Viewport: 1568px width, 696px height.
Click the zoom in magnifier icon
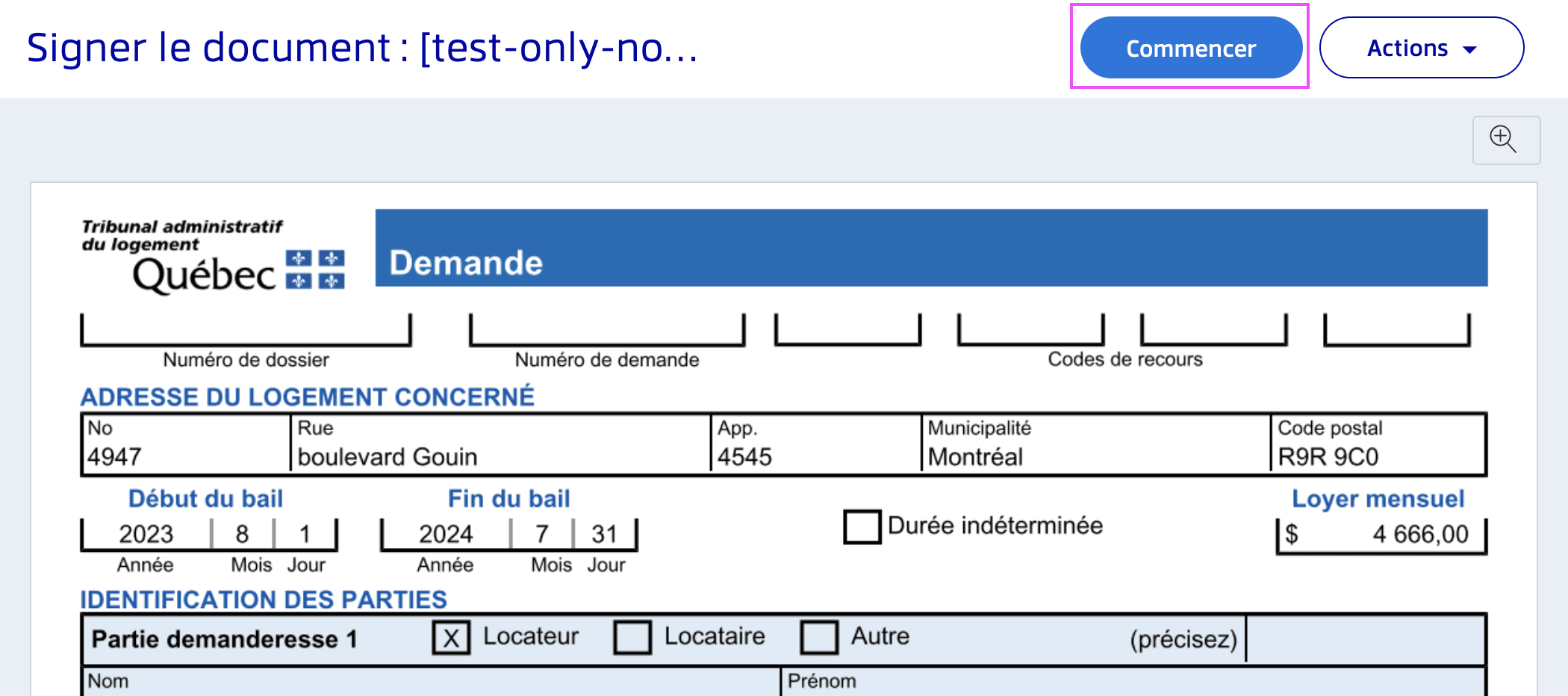click(x=1505, y=140)
